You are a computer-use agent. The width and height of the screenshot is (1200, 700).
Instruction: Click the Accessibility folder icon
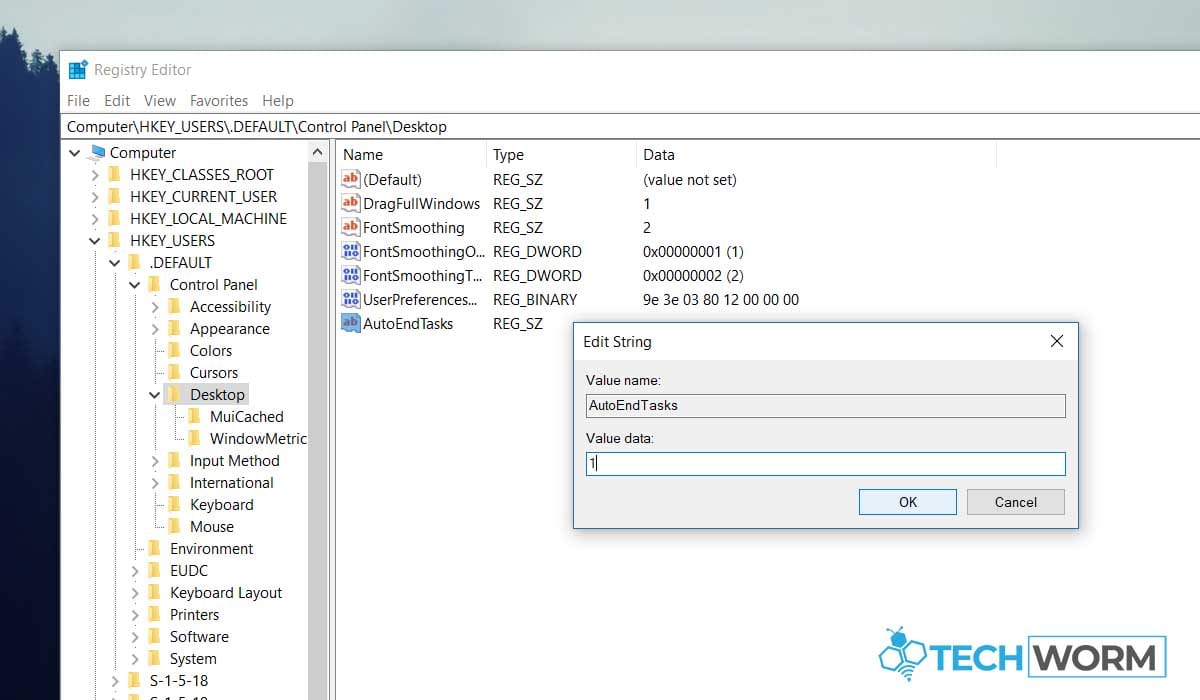tap(174, 307)
